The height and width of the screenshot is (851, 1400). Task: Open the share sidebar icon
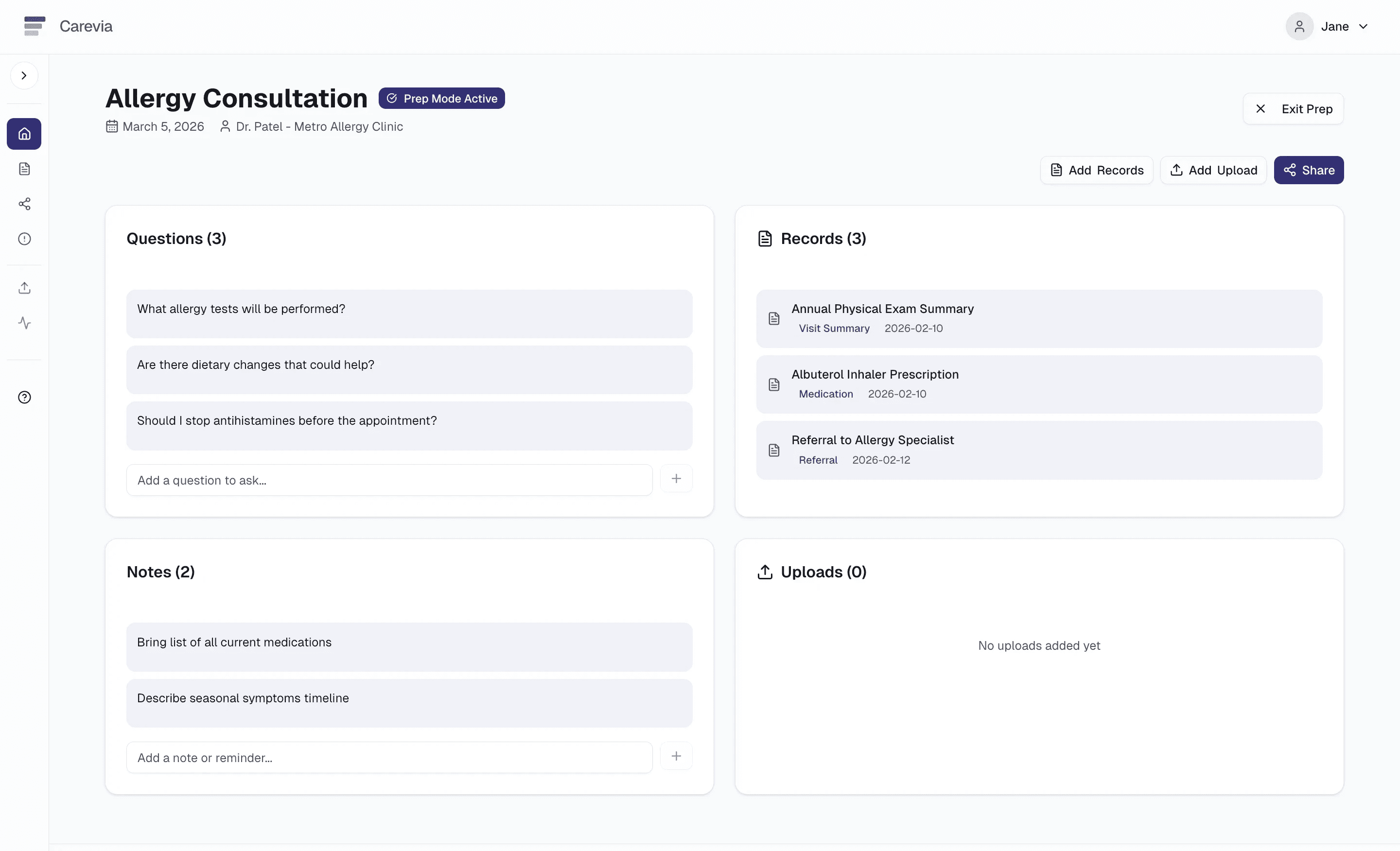pos(24,204)
